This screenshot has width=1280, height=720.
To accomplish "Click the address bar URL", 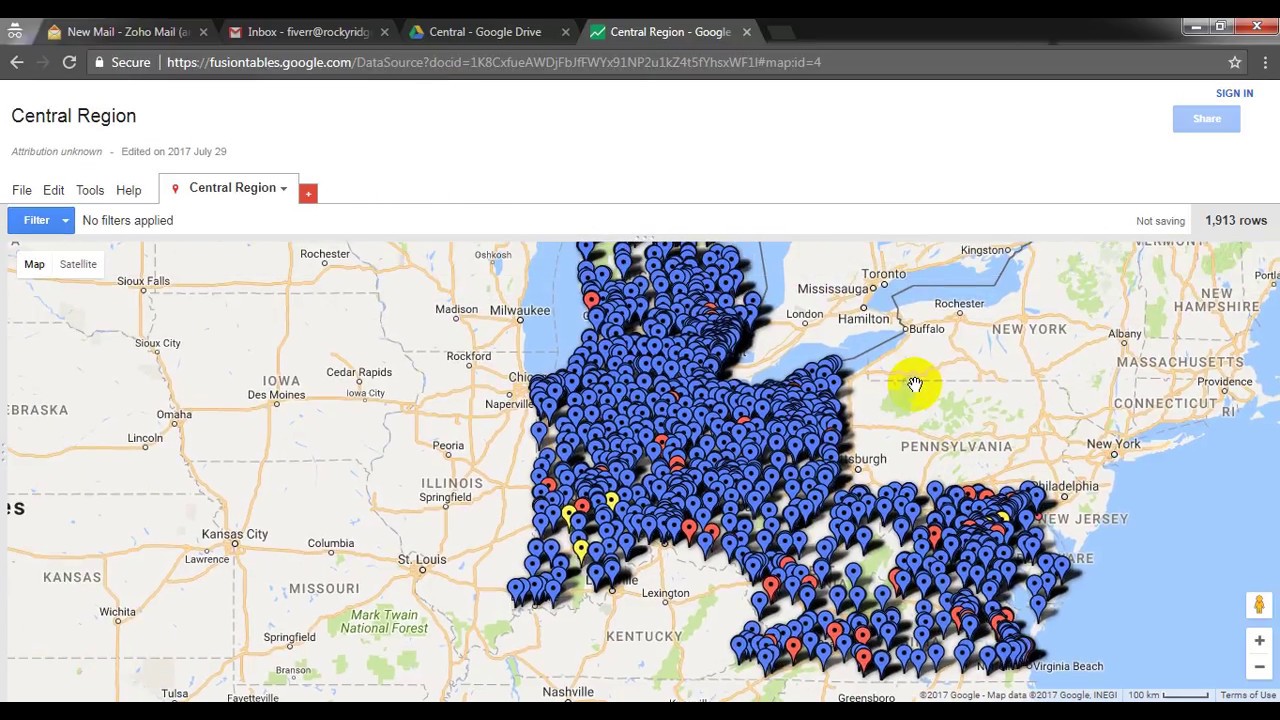I will 494,62.
